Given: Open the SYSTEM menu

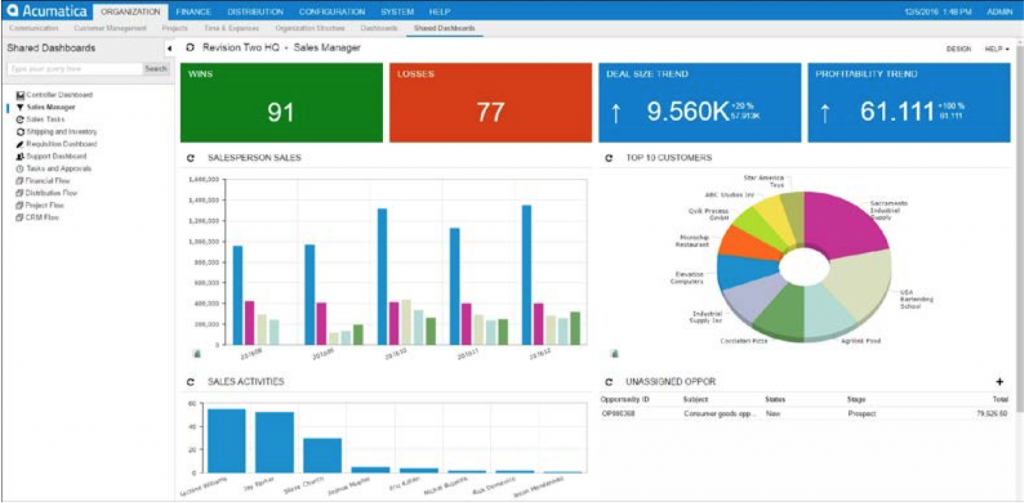Looking at the screenshot, I should pos(396,12).
